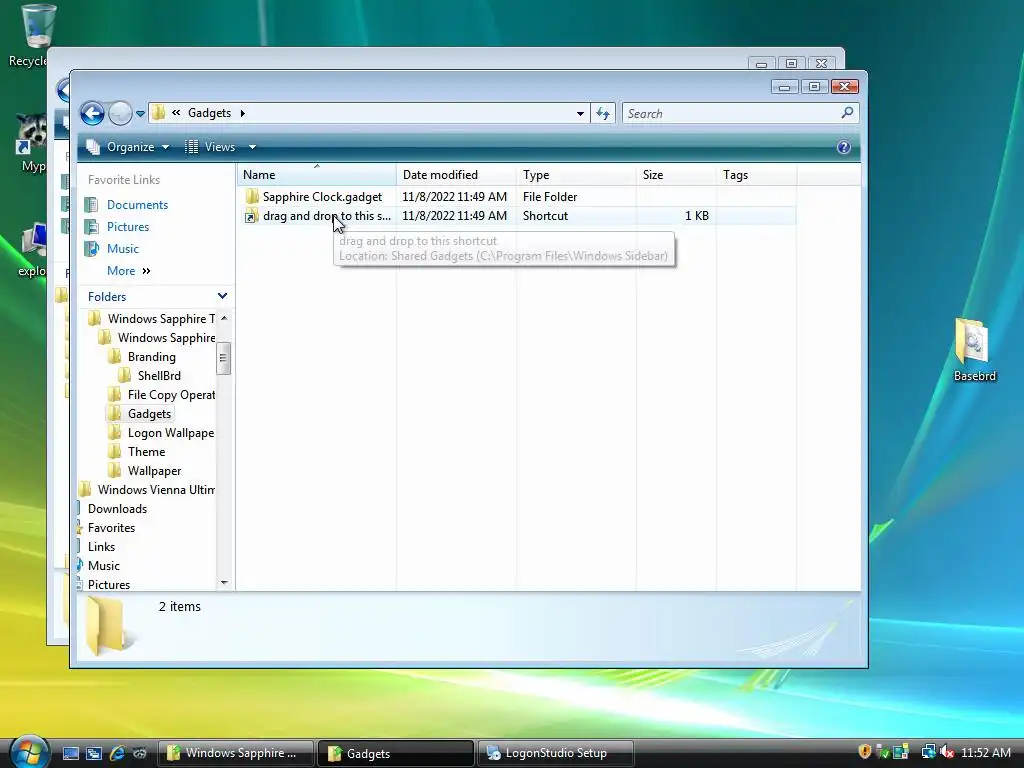Expand the arrow after Gadgets breadcrumb
The width and height of the screenshot is (1024, 768).
point(242,113)
